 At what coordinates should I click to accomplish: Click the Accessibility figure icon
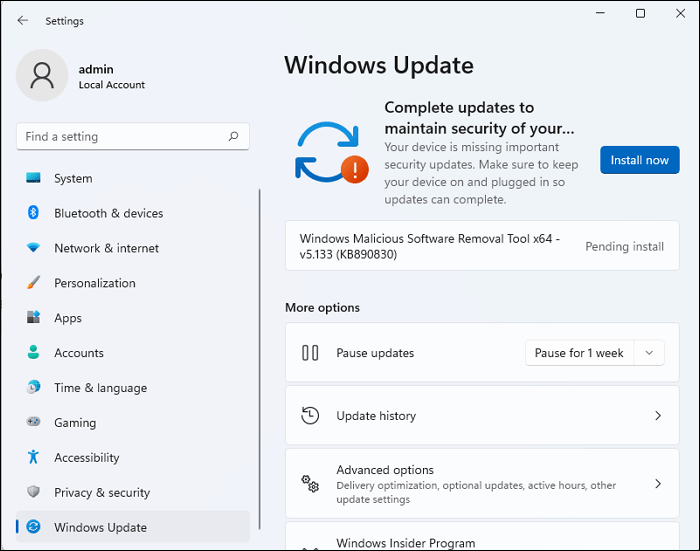click(x=34, y=458)
